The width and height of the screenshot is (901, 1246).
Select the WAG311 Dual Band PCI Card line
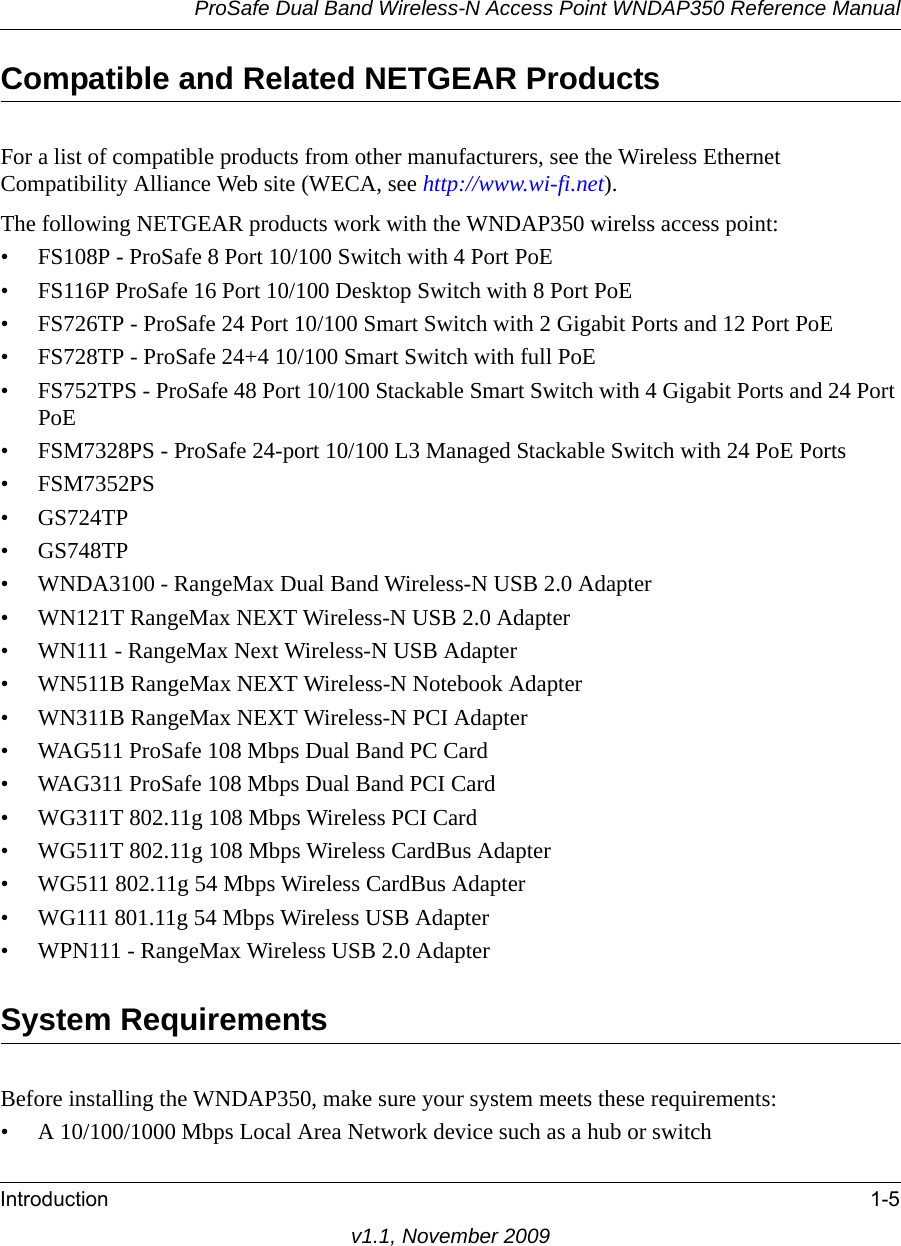coord(267,784)
